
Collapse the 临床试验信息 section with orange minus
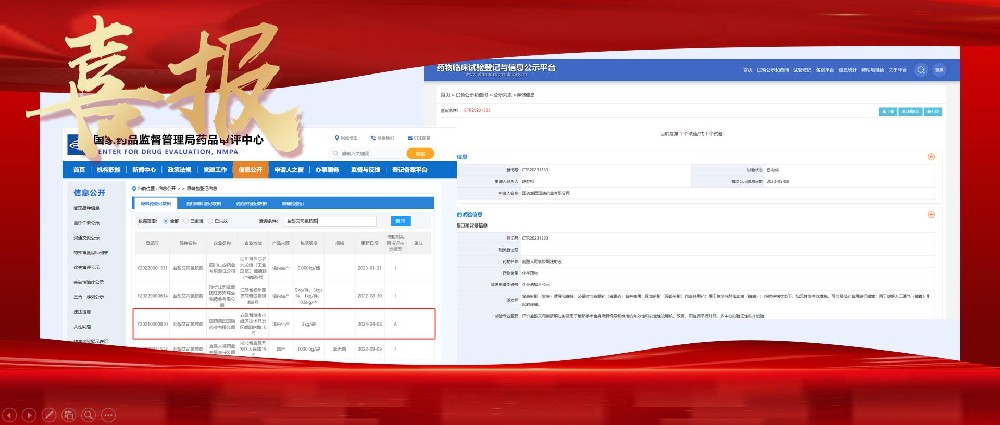pyautogui.click(x=931, y=214)
